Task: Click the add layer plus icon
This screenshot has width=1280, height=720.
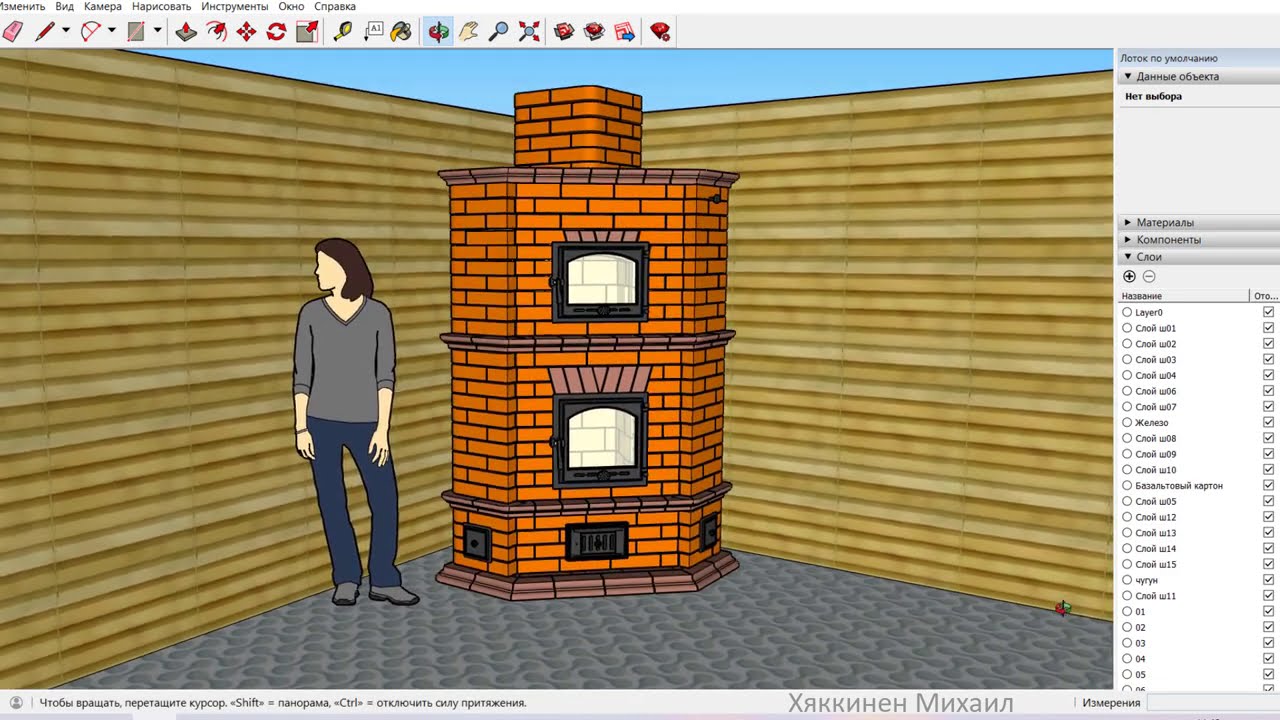Action: (x=1129, y=276)
